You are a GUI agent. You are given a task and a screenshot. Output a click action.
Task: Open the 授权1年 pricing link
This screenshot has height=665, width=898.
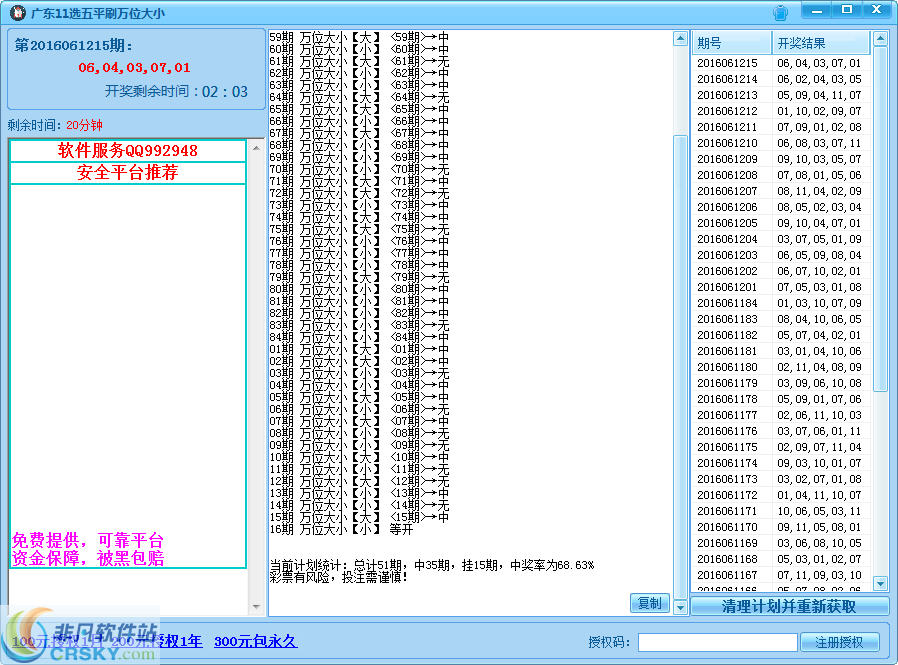(x=180, y=641)
